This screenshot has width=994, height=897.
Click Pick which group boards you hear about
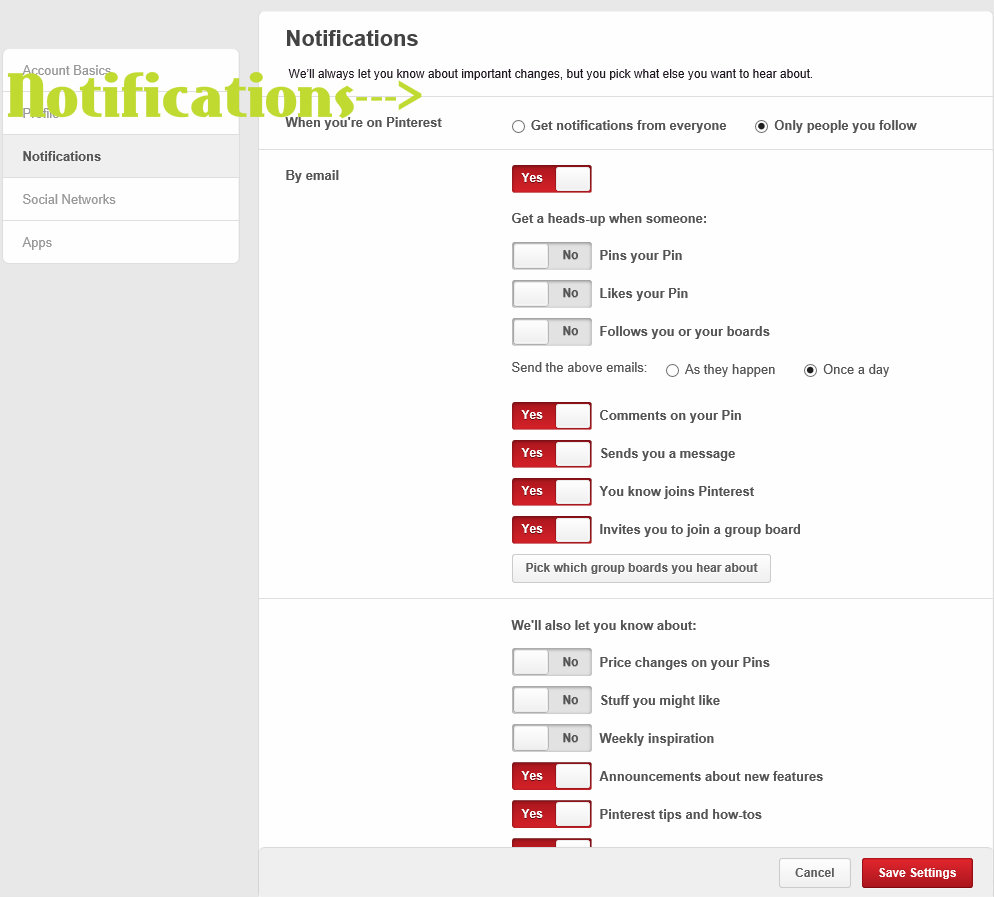click(x=641, y=568)
